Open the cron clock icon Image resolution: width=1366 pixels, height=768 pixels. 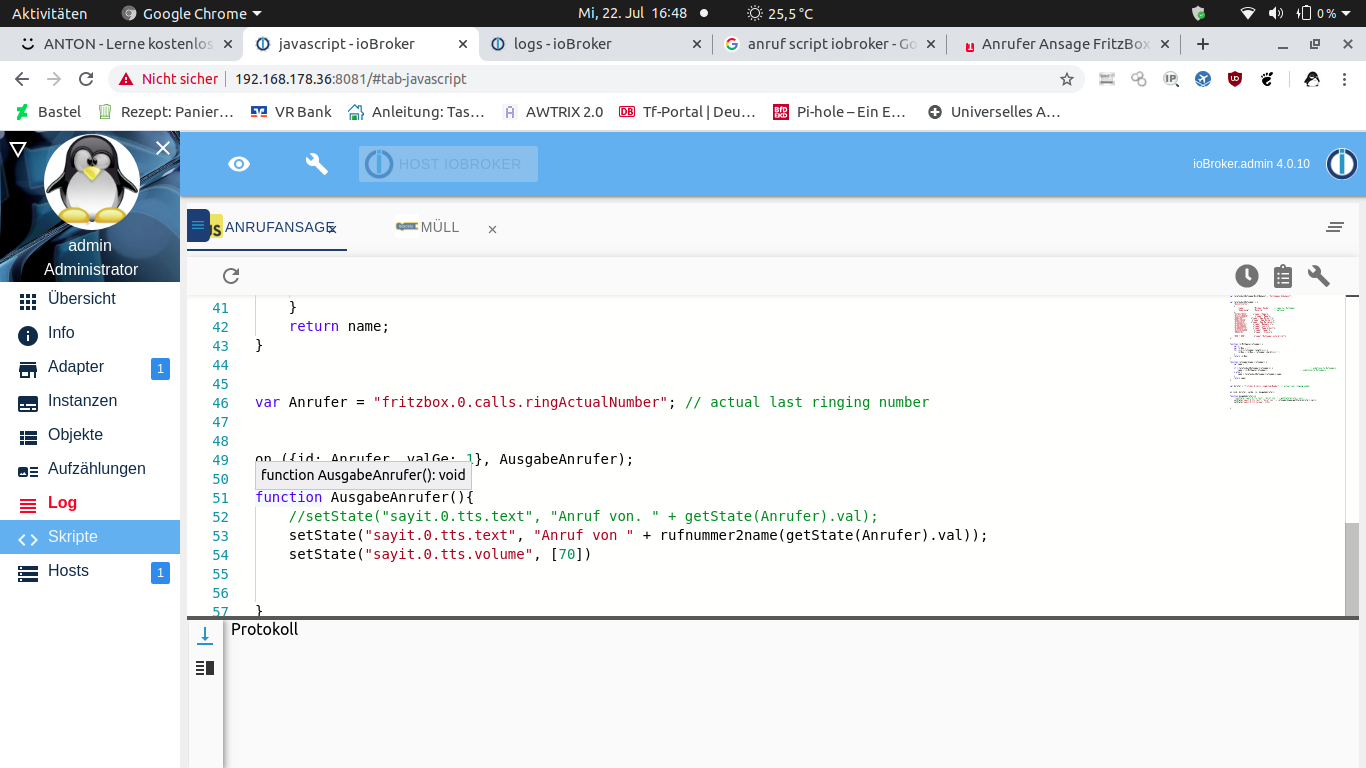tap(1246, 276)
